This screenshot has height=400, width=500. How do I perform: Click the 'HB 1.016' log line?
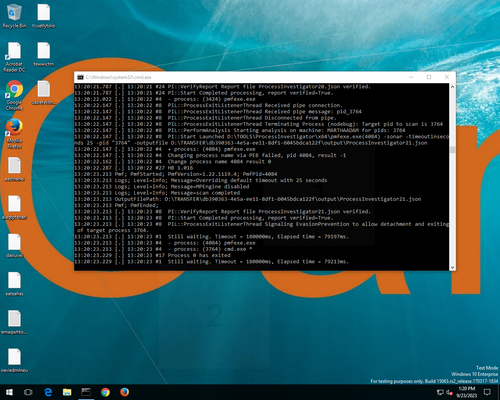point(133,168)
